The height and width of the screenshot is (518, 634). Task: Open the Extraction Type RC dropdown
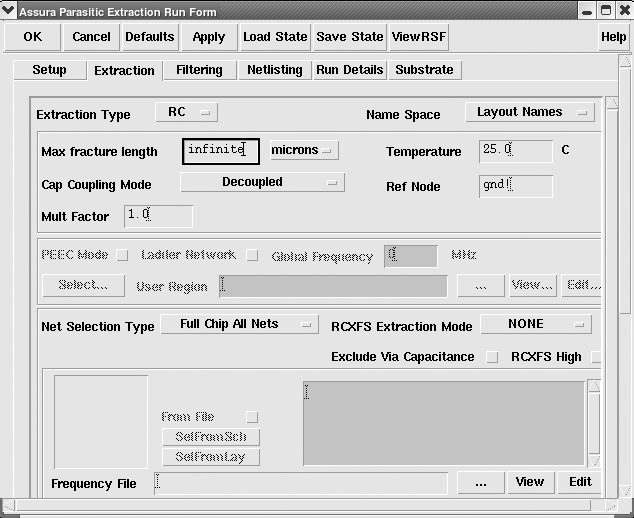coord(186,112)
